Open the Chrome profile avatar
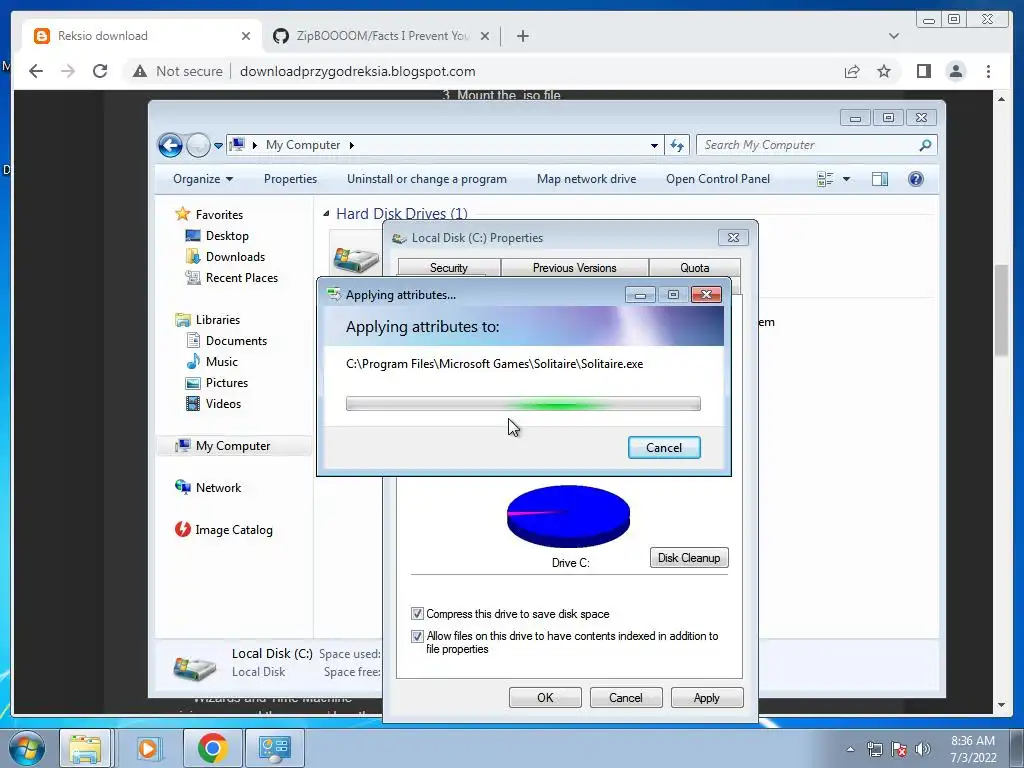The image size is (1024, 768). click(956, 71)
